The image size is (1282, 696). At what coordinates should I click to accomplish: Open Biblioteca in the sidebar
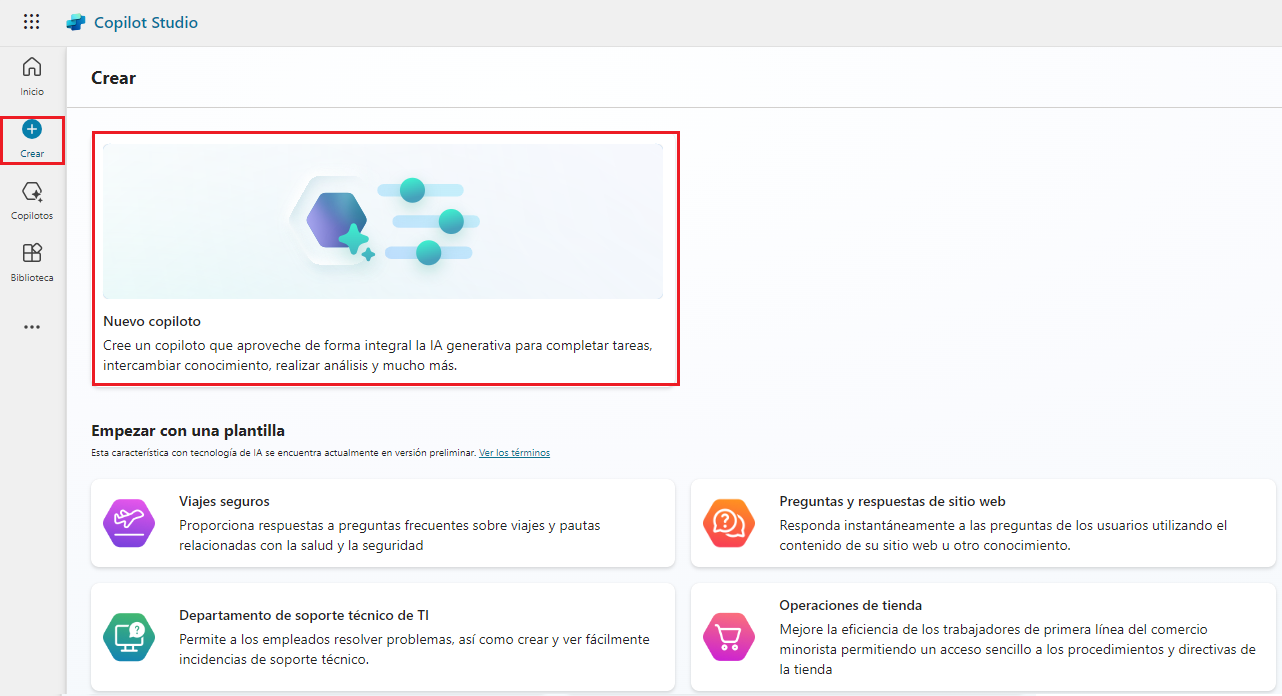(x=32, y=263)
